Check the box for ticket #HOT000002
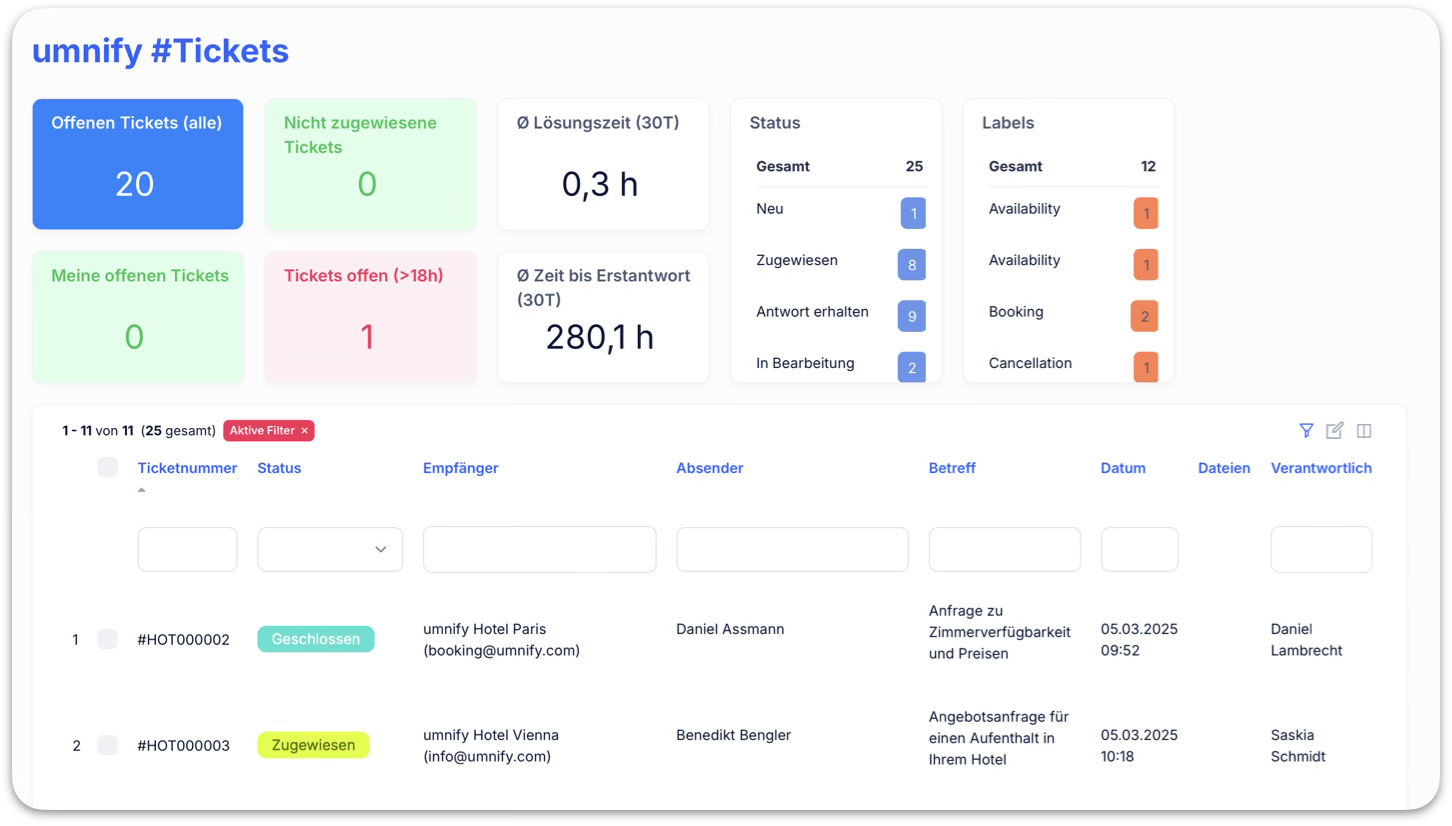1452x826 pixels. 107,639
